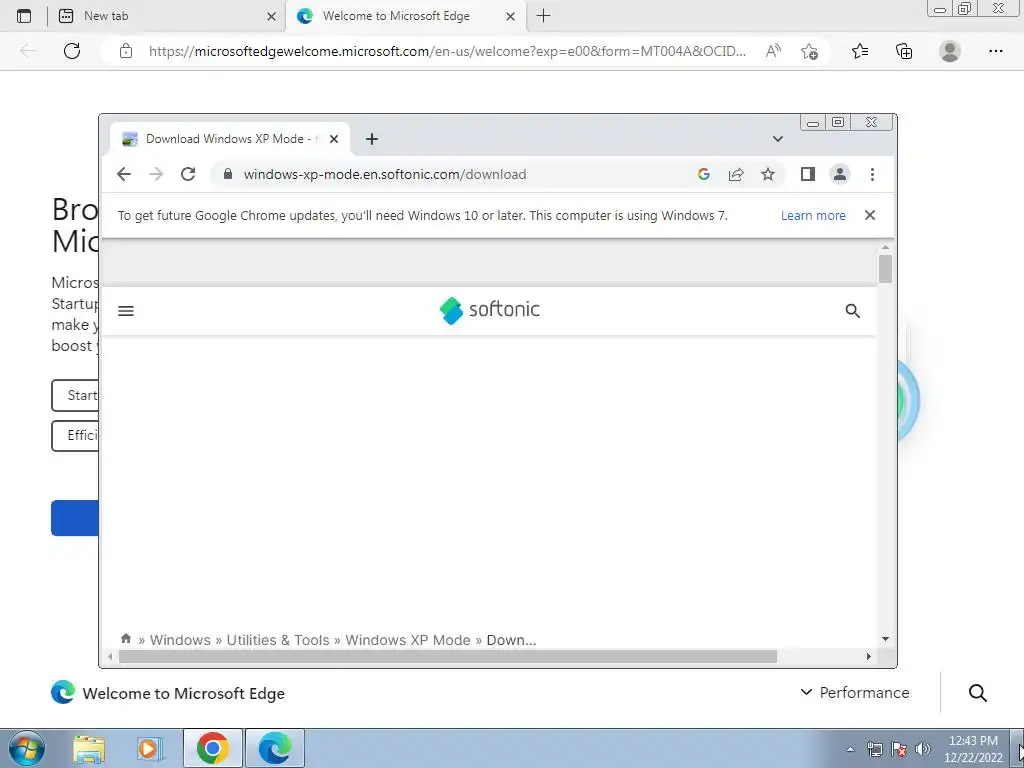Click the Chrome profile avatar icon
Screen dimensions: 1024x768
click(x=840, y=174)
